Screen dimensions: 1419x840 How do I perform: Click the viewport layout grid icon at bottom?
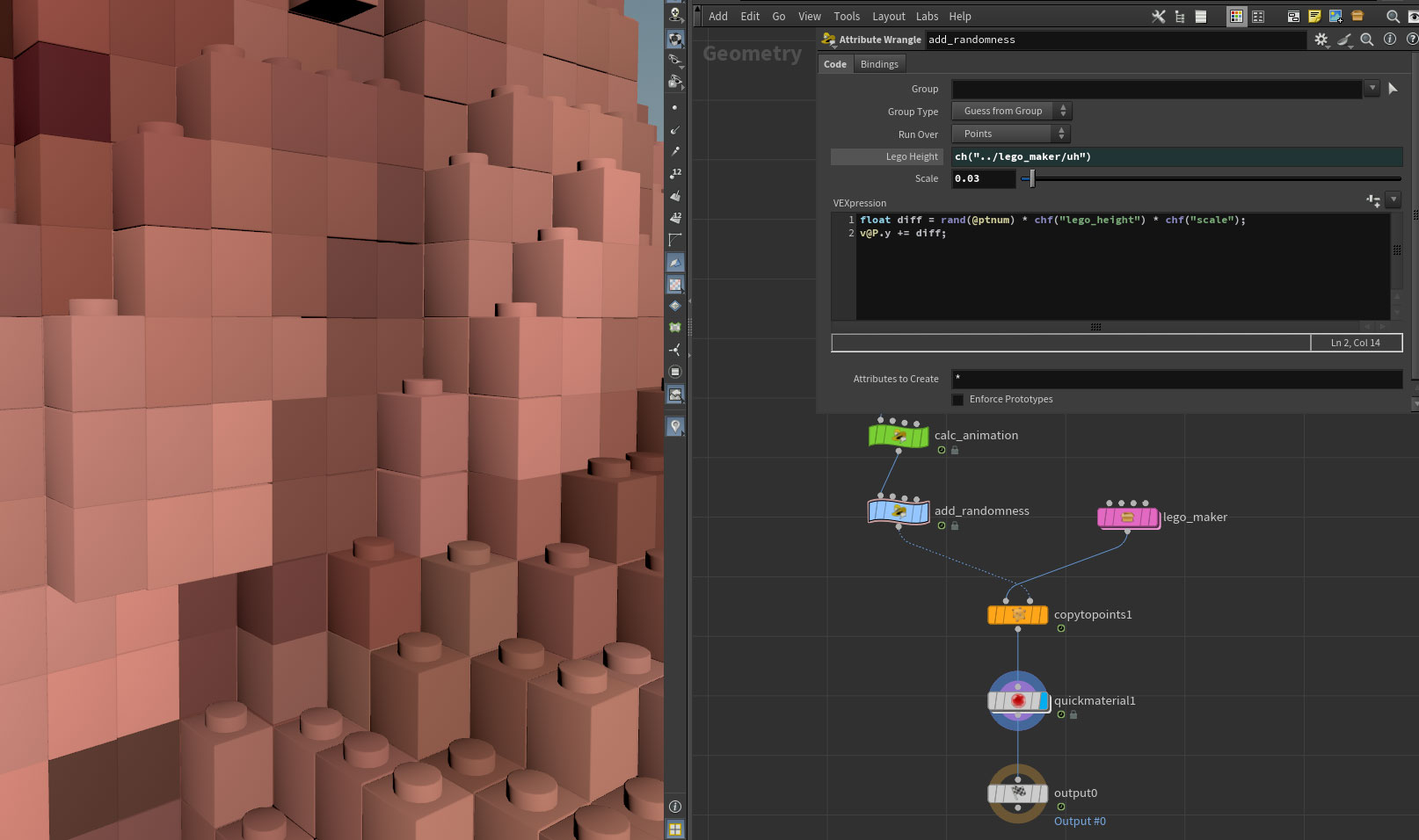point(675,829)
